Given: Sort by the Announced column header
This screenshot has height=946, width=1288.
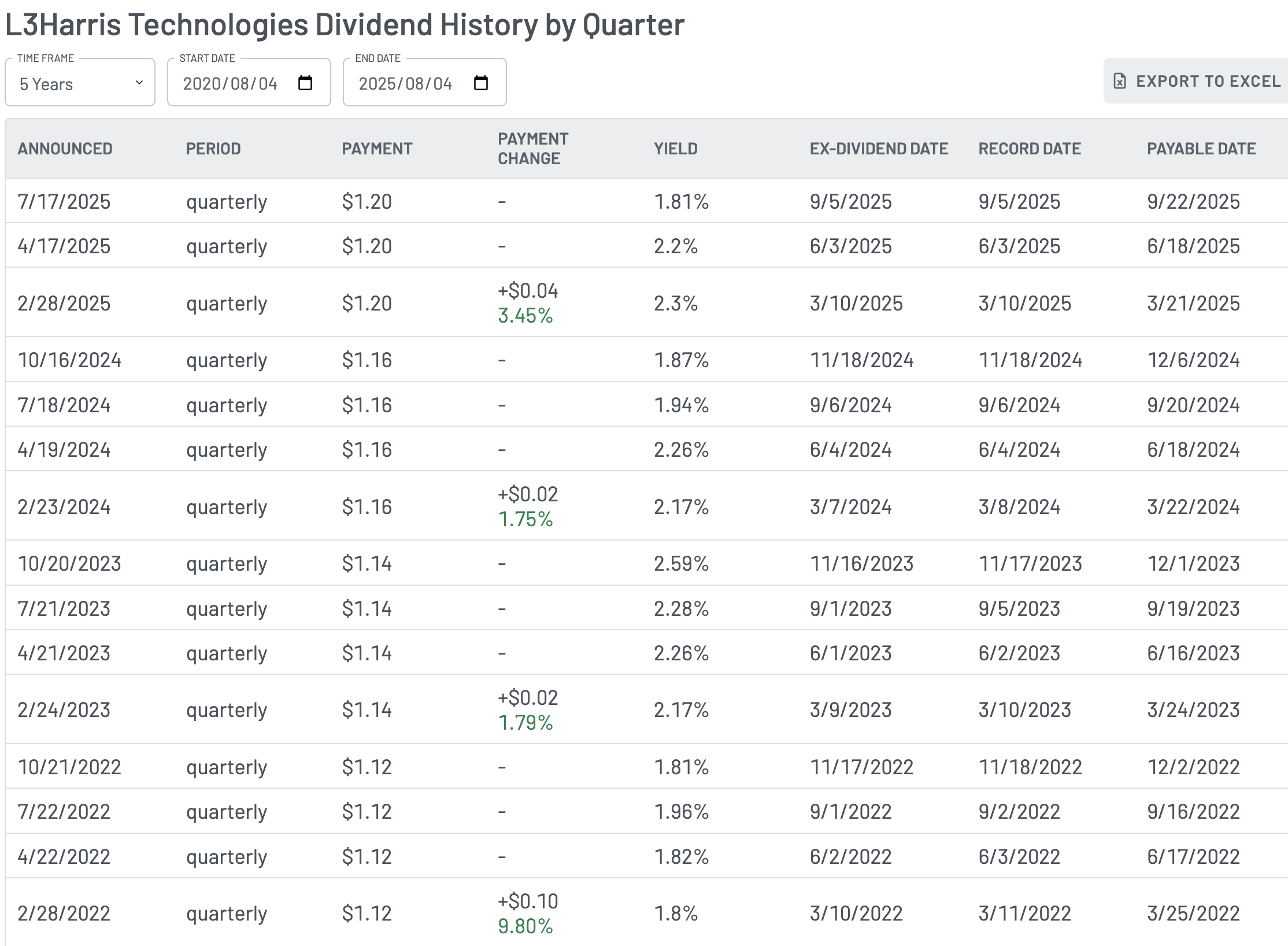Looking at the screenshot, I should tap(65, 149).
